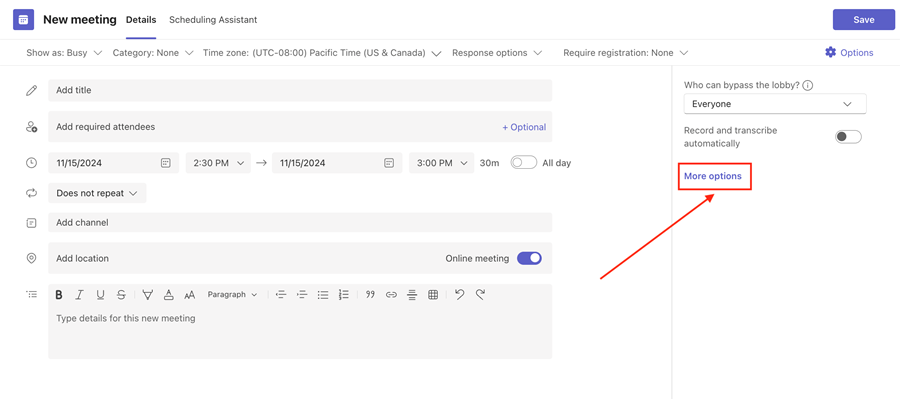This screenshot has height=399, width=900.
Task: Click the Add channel field
Action: pyautogui.click(x=300, y=223)
